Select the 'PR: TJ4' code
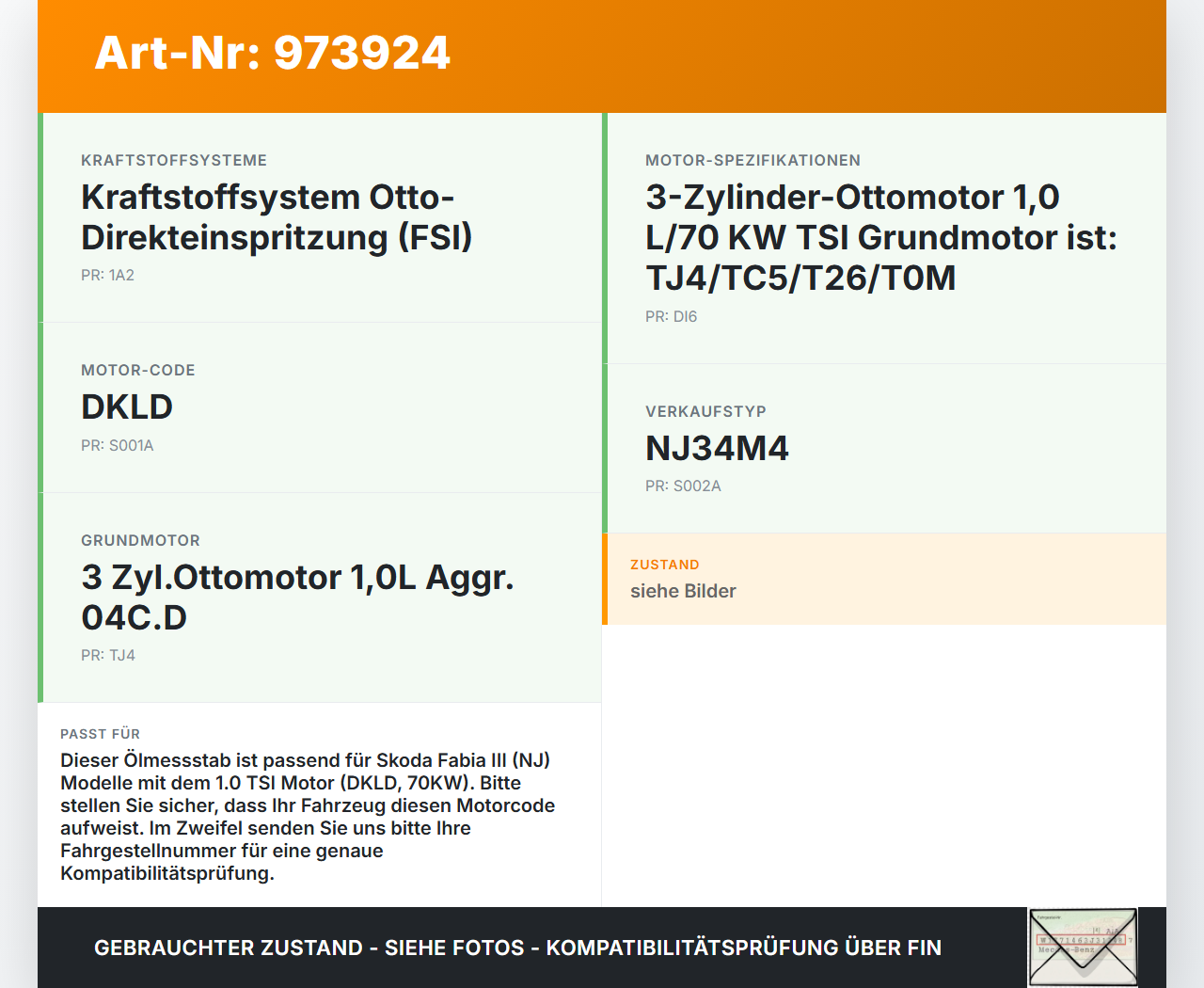The width and height of the screenshot is (1204, 988). click(x=108, y=655)
